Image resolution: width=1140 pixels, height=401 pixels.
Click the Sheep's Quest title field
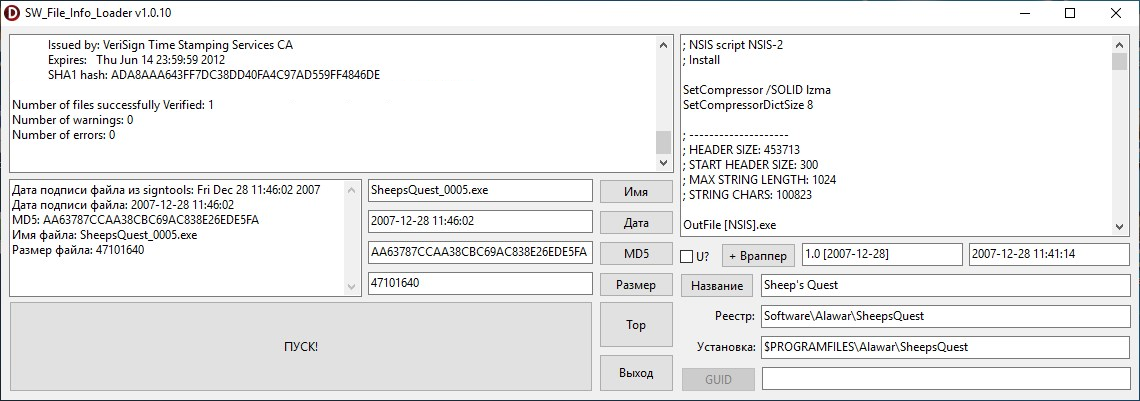pyautogui.click(x=945, y=285)
